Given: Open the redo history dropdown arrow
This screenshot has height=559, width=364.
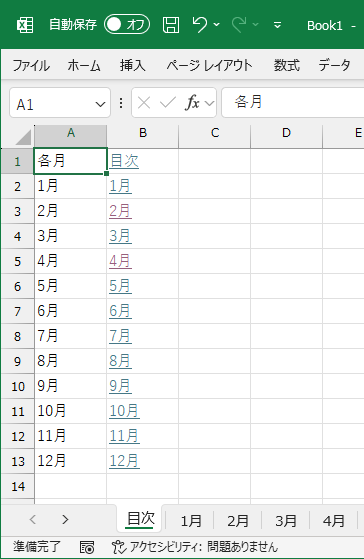Looking at the screenshot, I should pos(255,25).
